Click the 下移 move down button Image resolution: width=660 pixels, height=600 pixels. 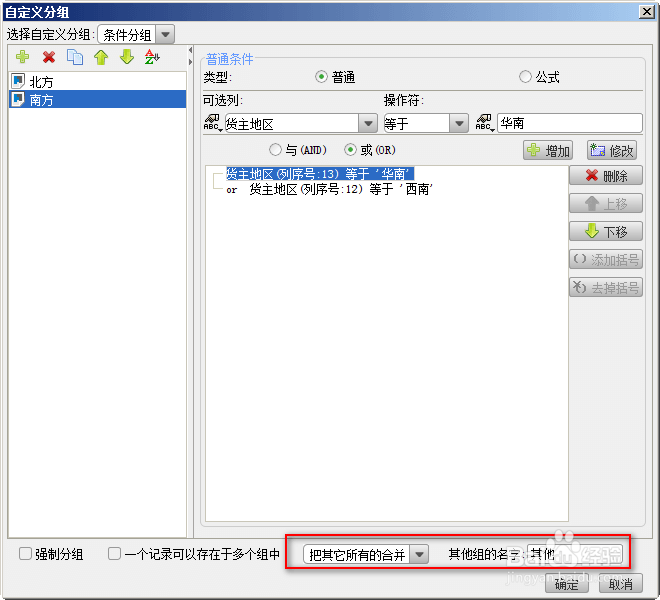coord(606,231)
